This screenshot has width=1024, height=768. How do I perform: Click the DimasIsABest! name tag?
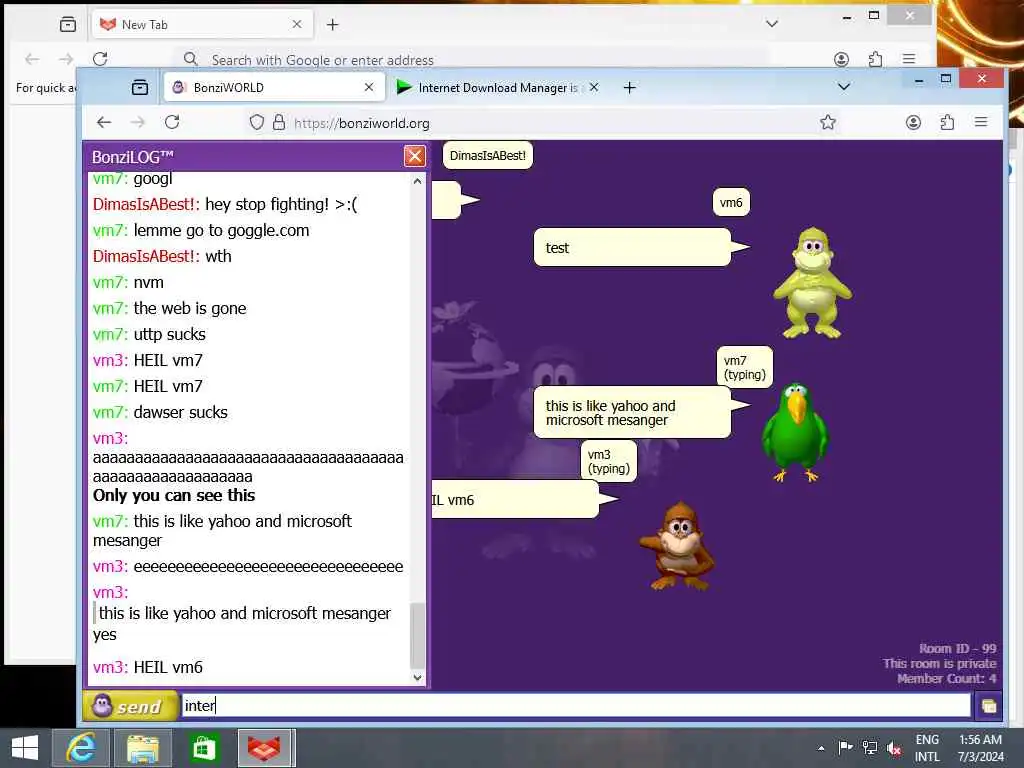pos(487,155)
